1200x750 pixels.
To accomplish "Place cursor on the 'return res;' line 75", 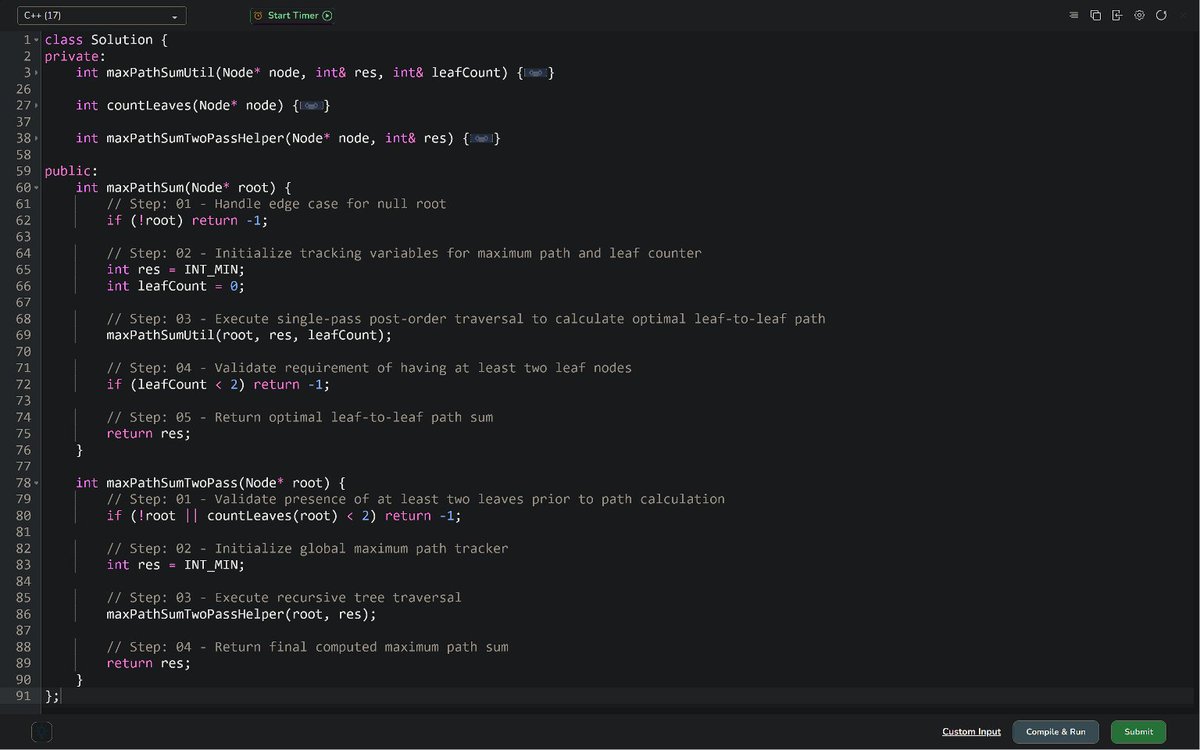I will (148, 434).
